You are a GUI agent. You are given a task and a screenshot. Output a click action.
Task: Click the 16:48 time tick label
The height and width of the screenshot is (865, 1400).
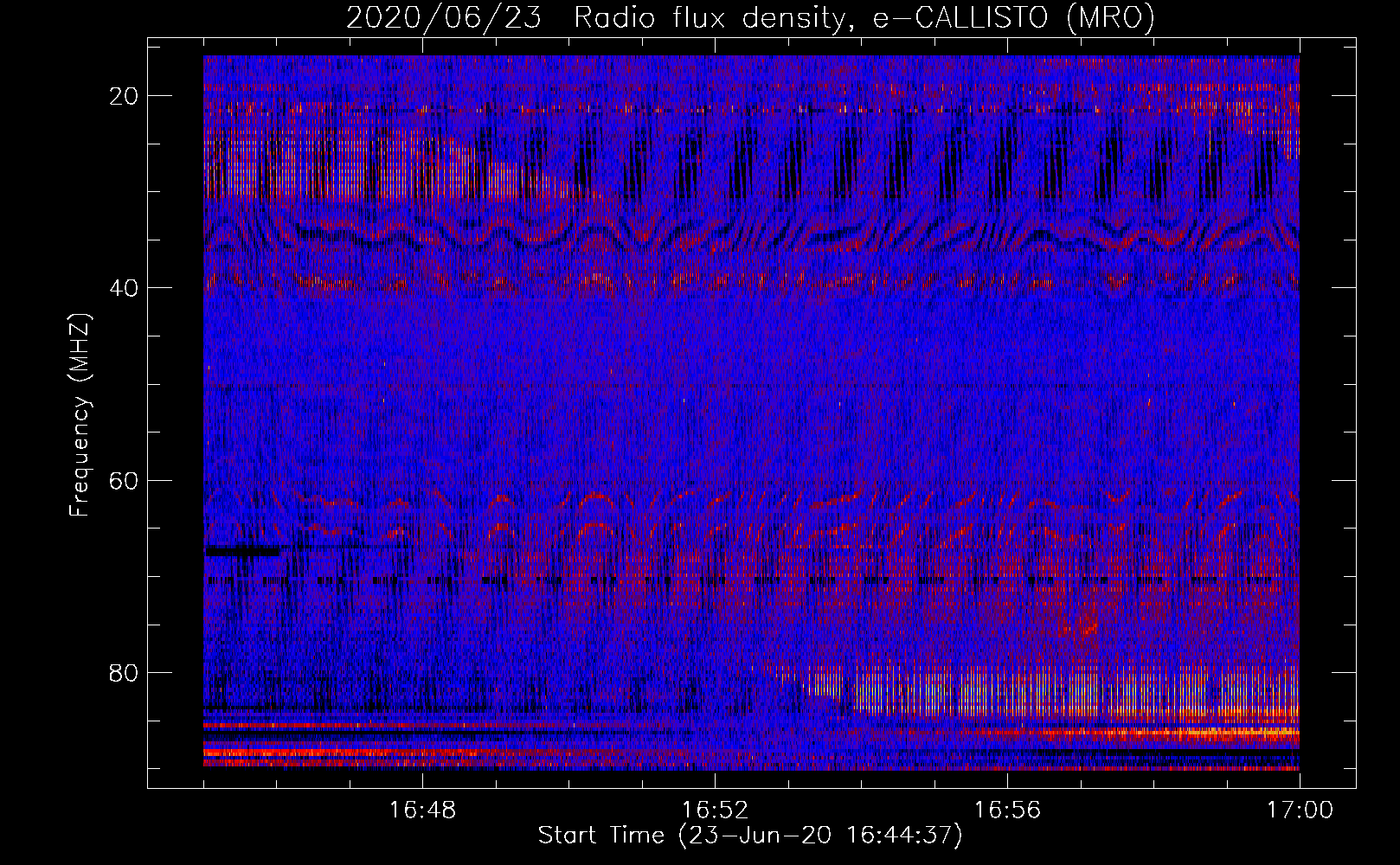(422, 811)
